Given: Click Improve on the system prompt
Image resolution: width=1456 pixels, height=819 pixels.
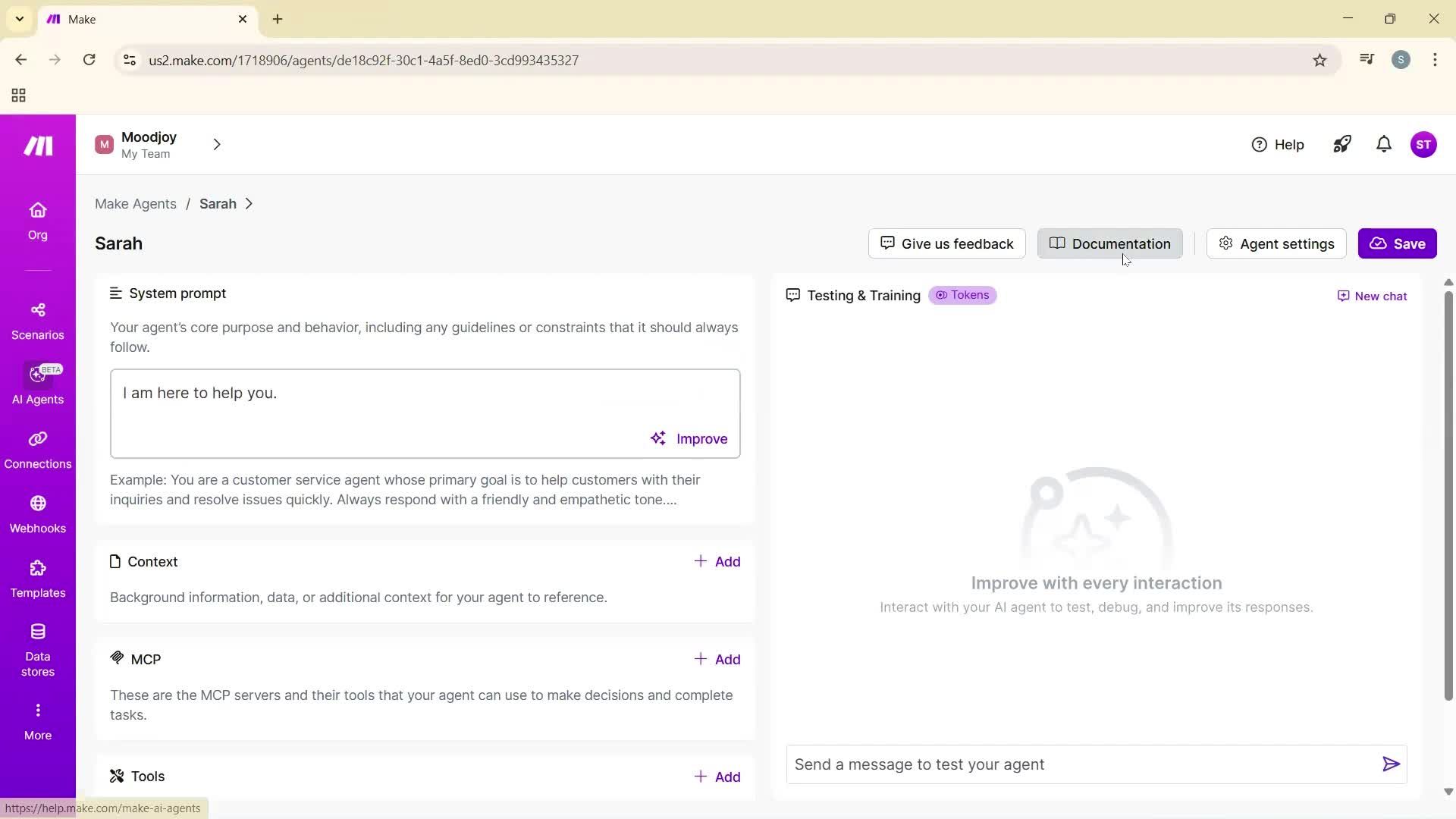Looking at the screenshot, I should tap(689, 438).
